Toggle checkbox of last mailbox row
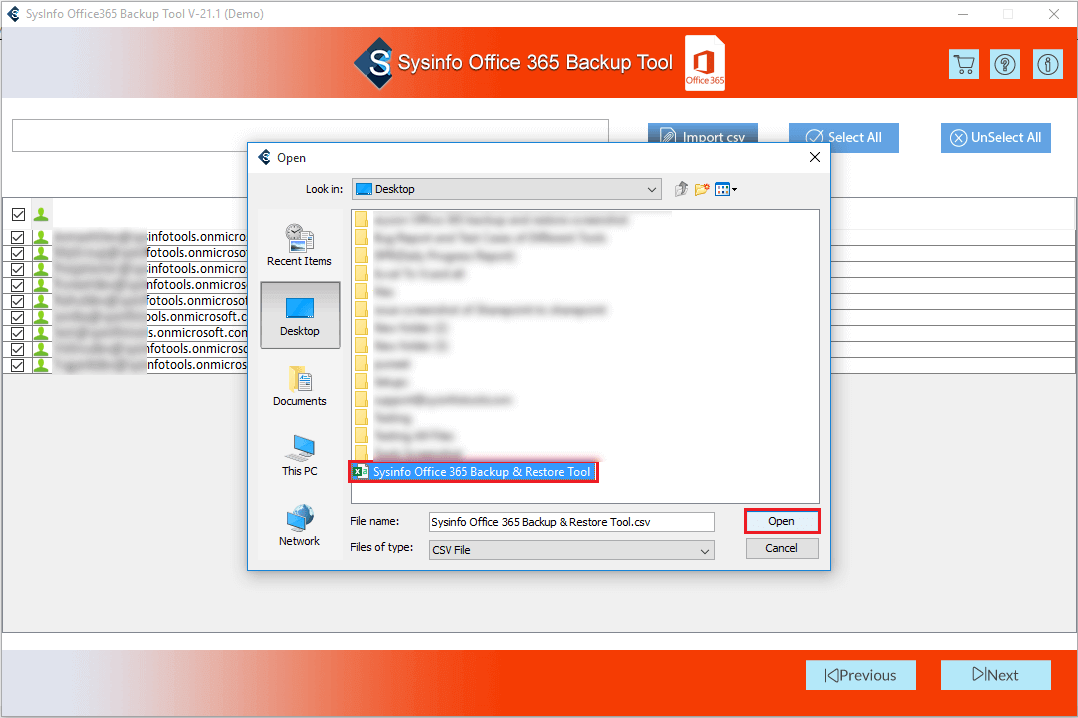The height and width of the screenshot is (718, 1078). pos(18,365)
